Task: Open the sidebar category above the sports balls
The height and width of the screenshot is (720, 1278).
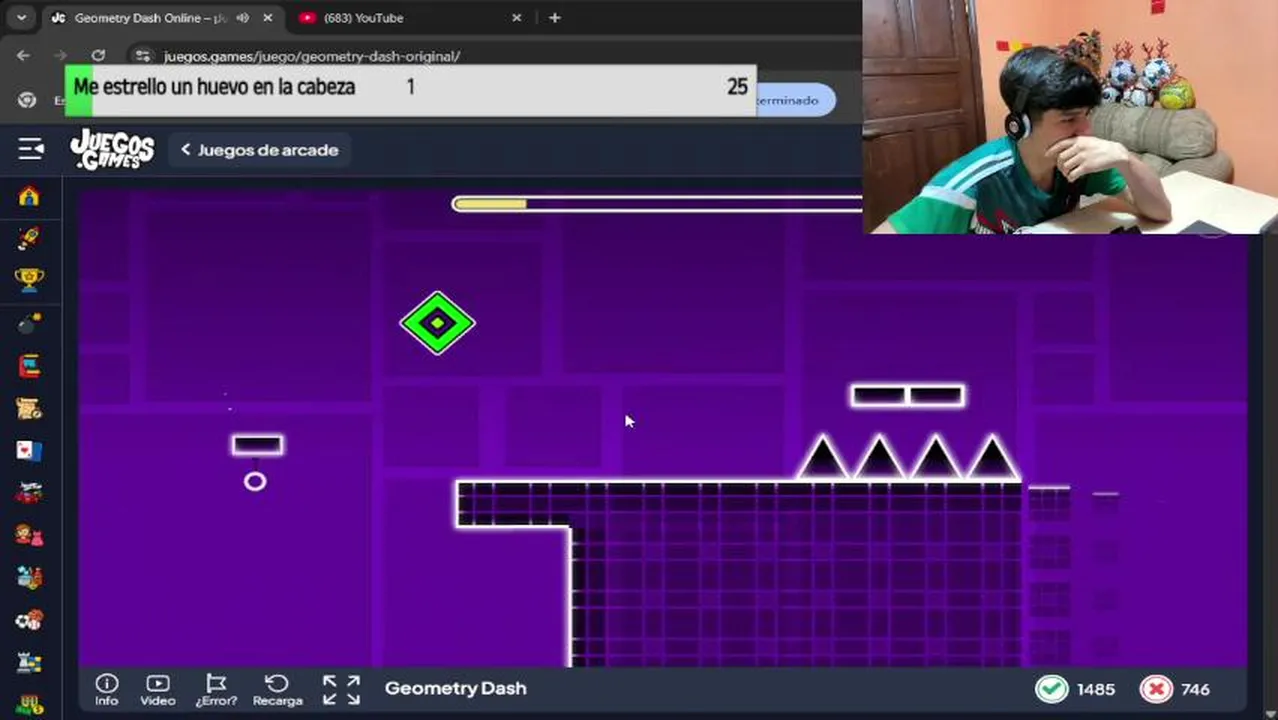Action: 29,578
